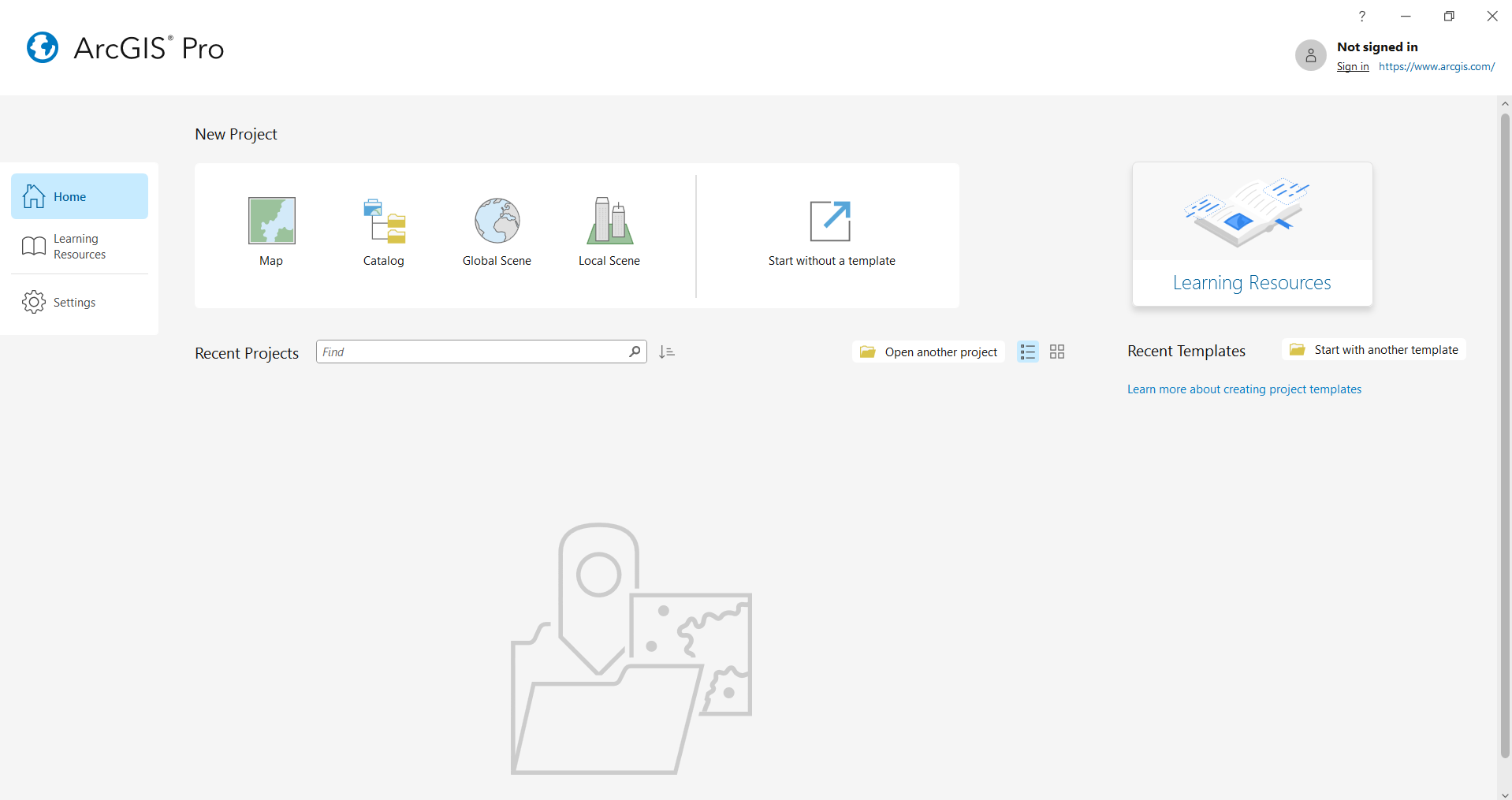Open the Learning Resources card
Screen dimensions: 1512x800
click(1252, 234)
